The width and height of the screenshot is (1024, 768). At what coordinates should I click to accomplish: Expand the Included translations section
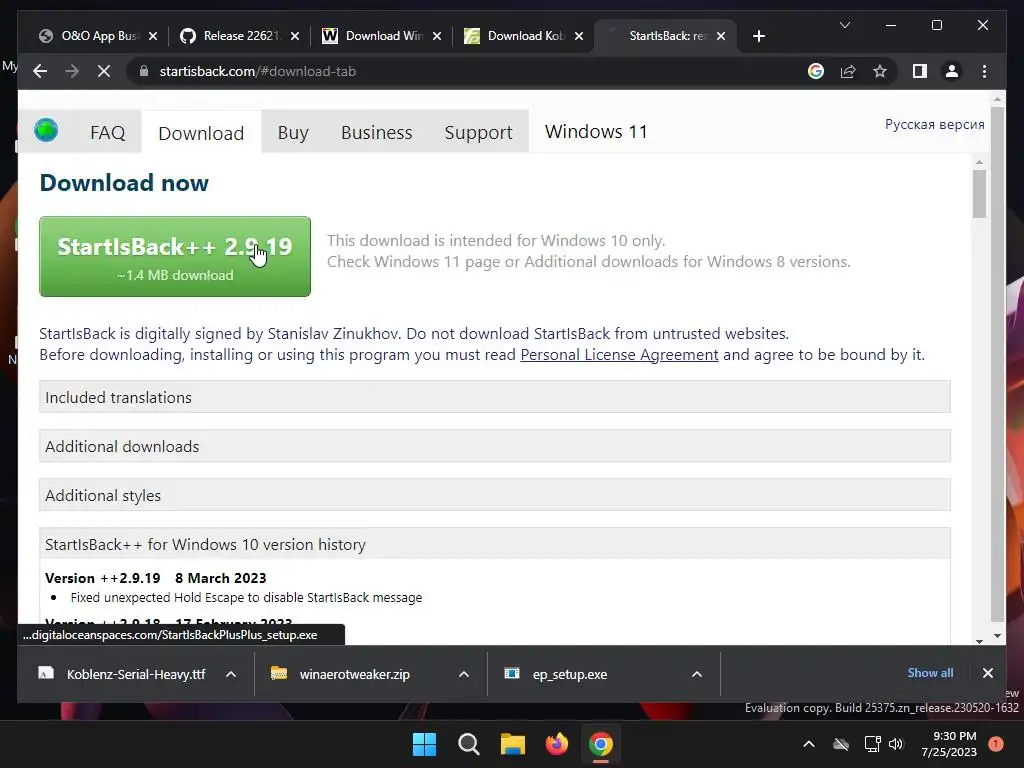tap(495, 397)
